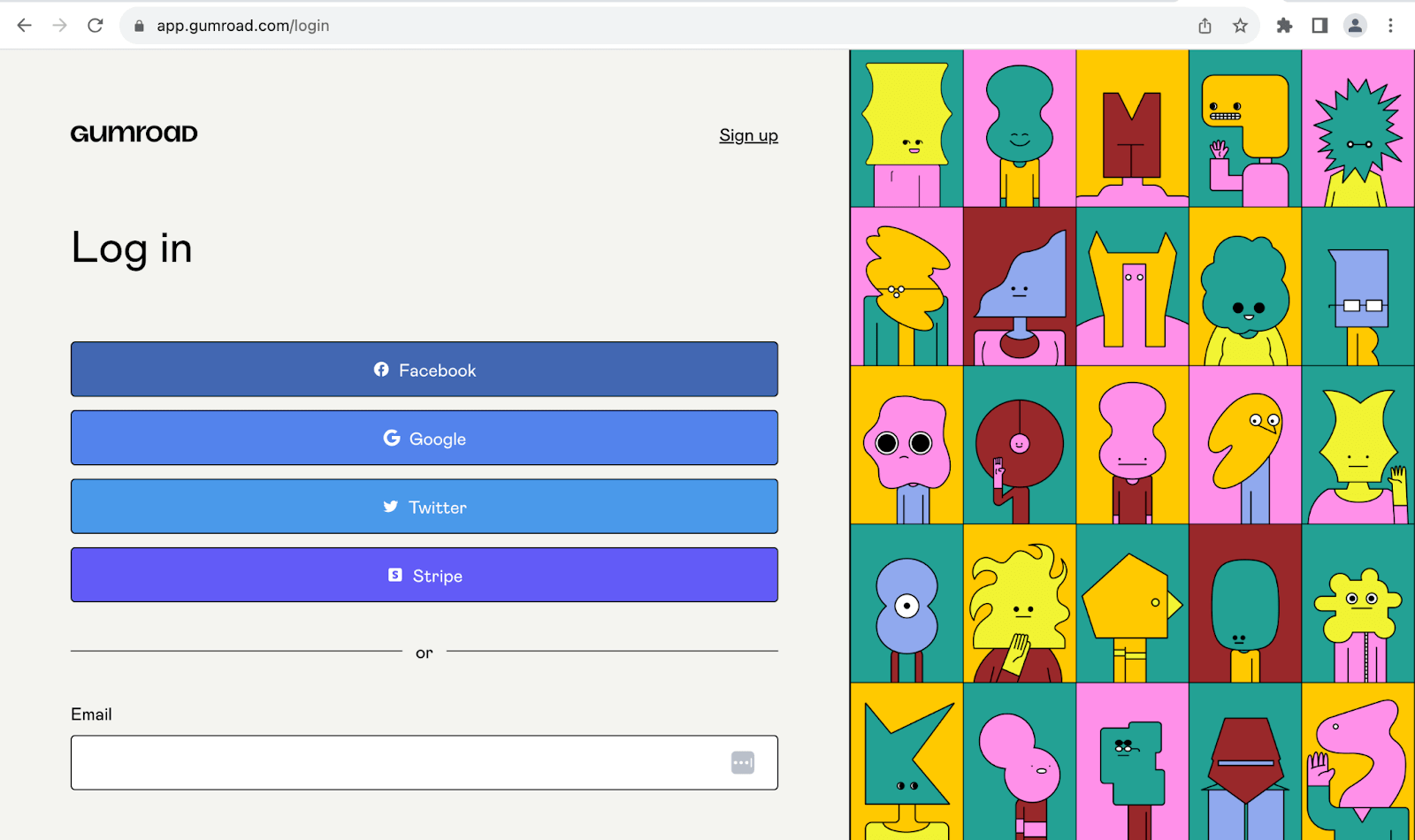Viewport: 1415px width, 840px height.
Task: Click the address bar URL app.gumroad.com/login
Action: tap(243, 26)
